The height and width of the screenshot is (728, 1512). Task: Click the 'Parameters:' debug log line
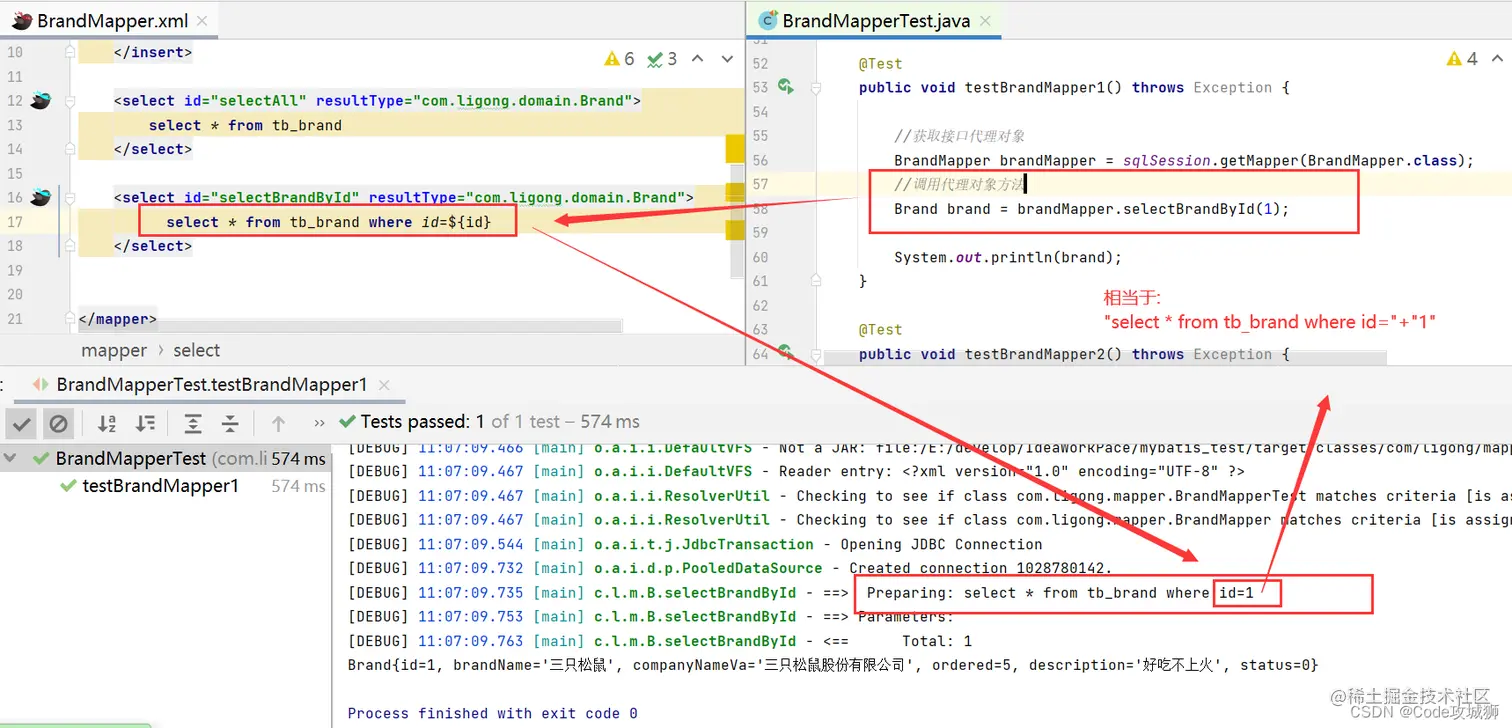click(650, 617)
